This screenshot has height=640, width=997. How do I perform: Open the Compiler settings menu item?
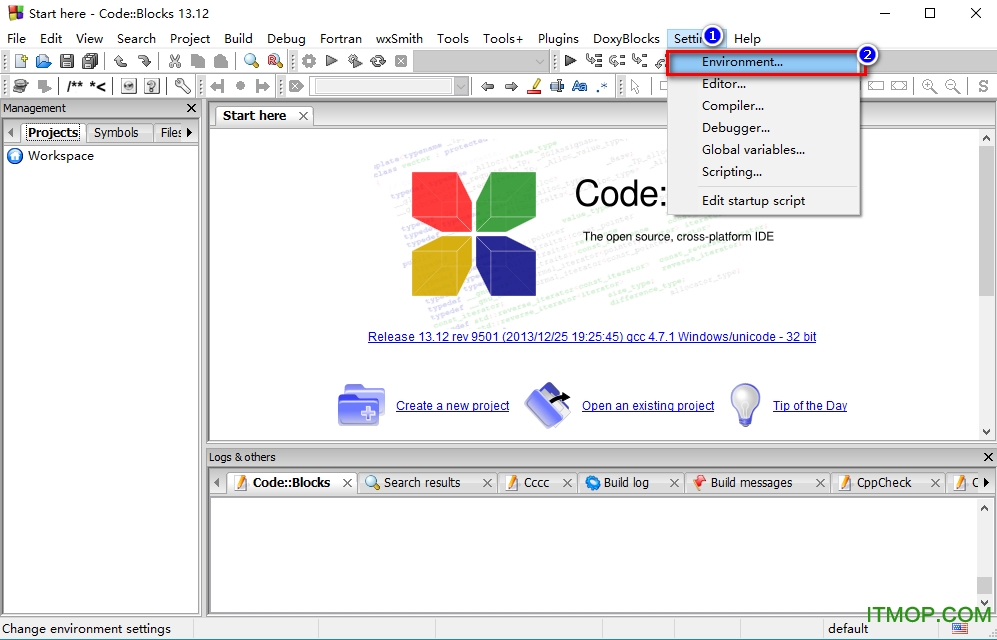coord(731,105)
